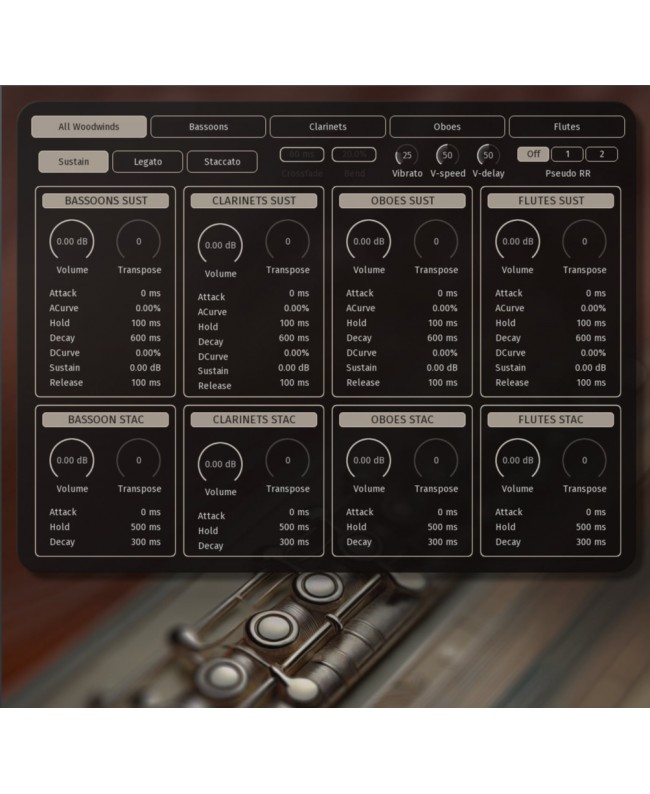Screen dimensions: 650x794
Task: Click Bassoons Sust Release value 100 ms
Action: click(146, 382)
